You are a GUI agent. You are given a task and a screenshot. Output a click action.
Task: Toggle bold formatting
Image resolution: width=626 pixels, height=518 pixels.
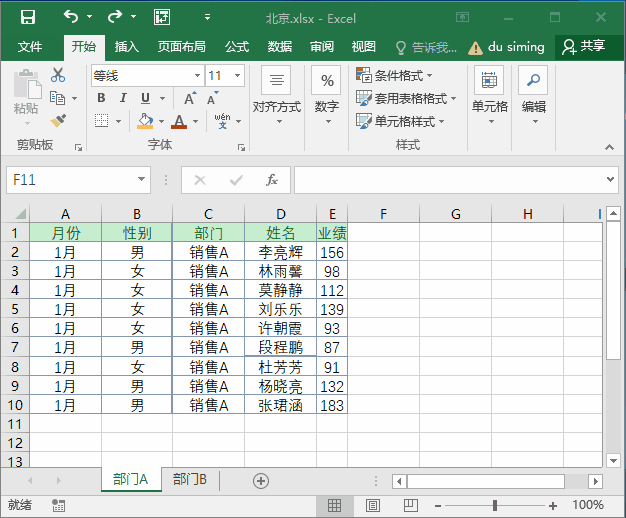(x=101, y=98)
